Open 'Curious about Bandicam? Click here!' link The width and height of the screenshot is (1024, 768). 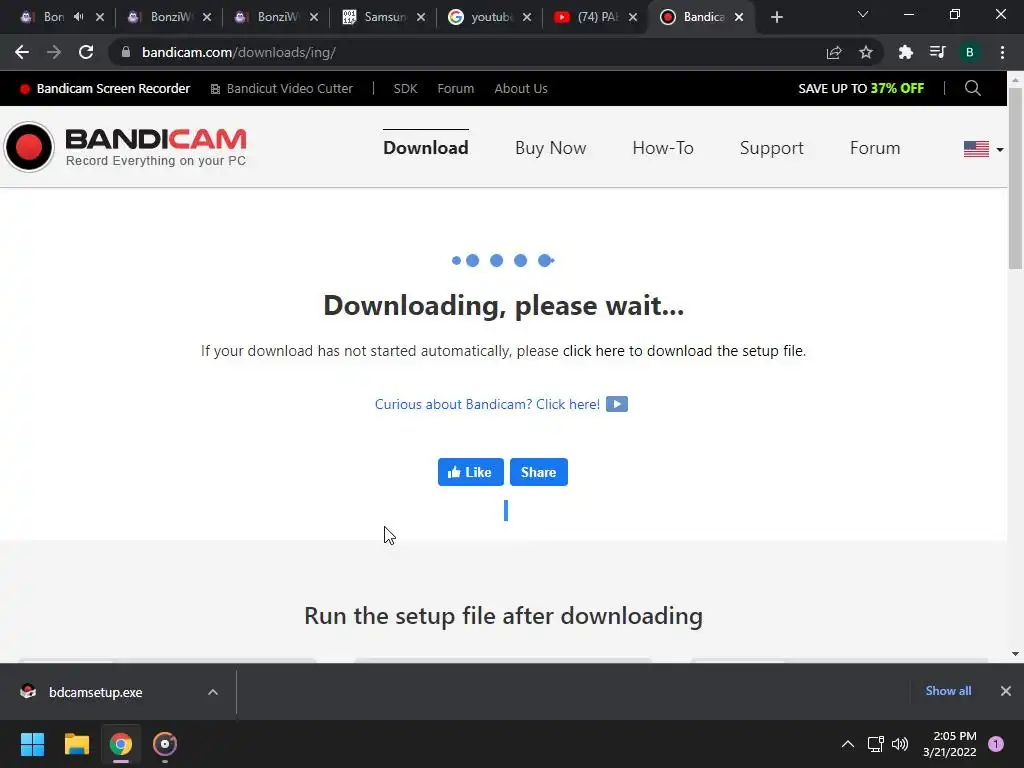tap(487, 404)
